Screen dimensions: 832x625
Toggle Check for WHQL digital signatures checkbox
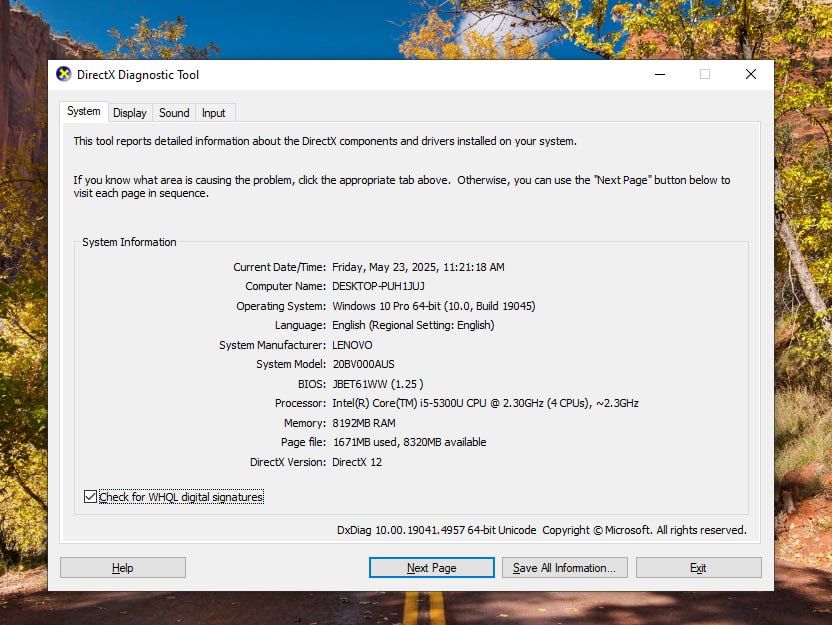(90, 497)
